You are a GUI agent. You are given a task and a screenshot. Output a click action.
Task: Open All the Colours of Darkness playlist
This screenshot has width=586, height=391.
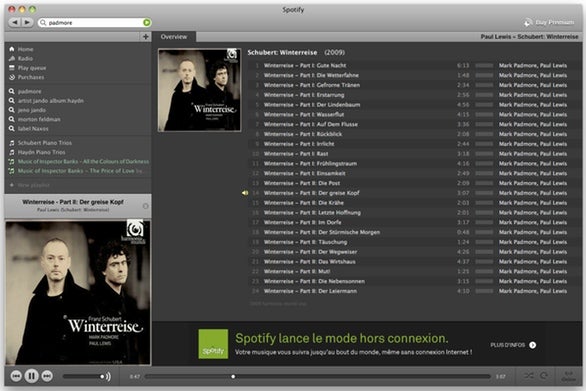(x=83, y=162)
